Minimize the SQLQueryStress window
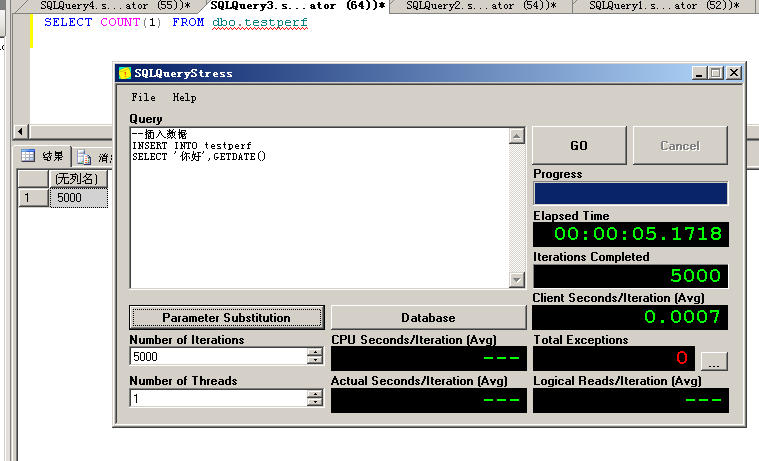This screenshot has height=461, width=759. pyautogui.click(x=698, y=73)
